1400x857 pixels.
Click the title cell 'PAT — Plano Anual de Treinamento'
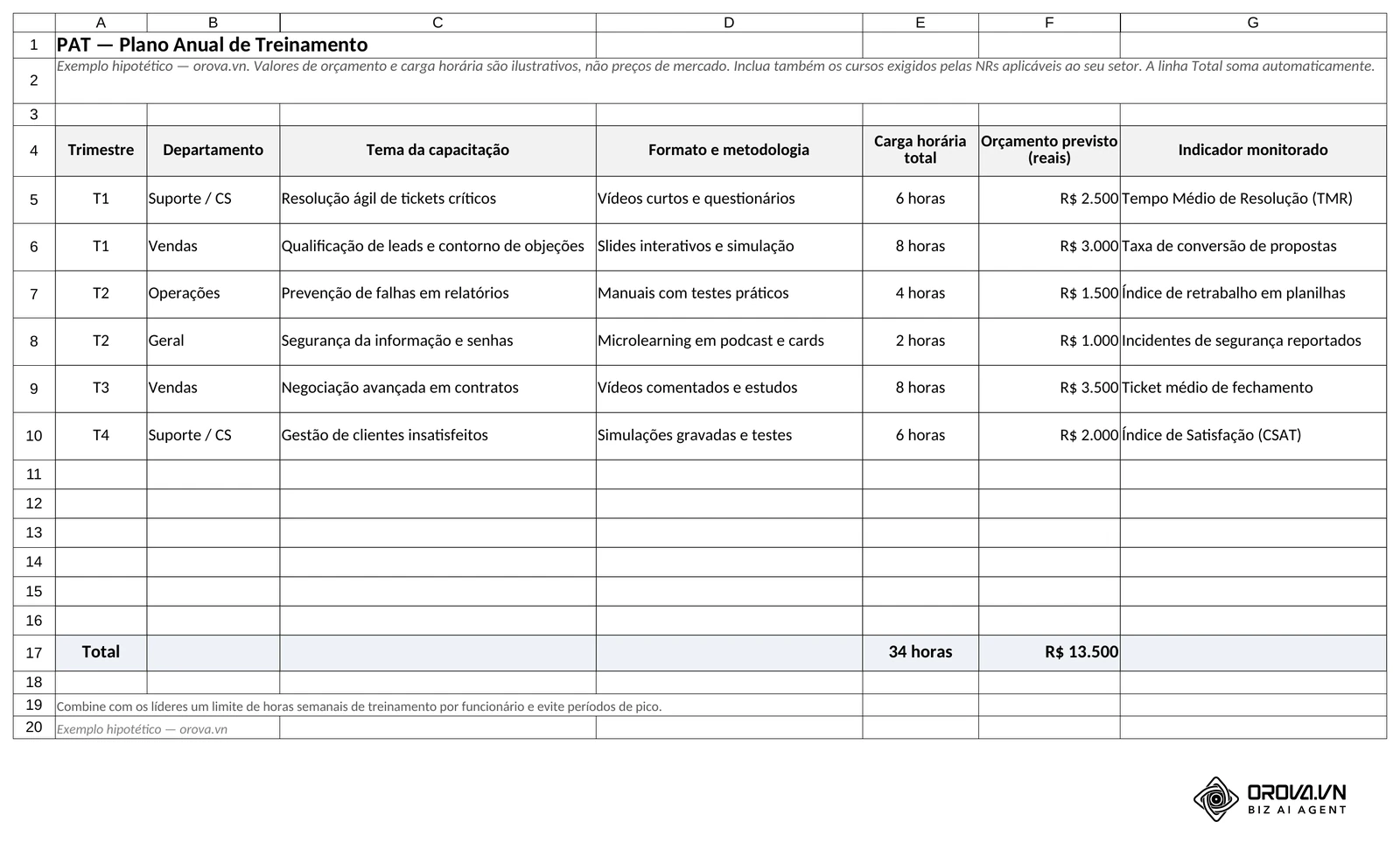[325, 46]
